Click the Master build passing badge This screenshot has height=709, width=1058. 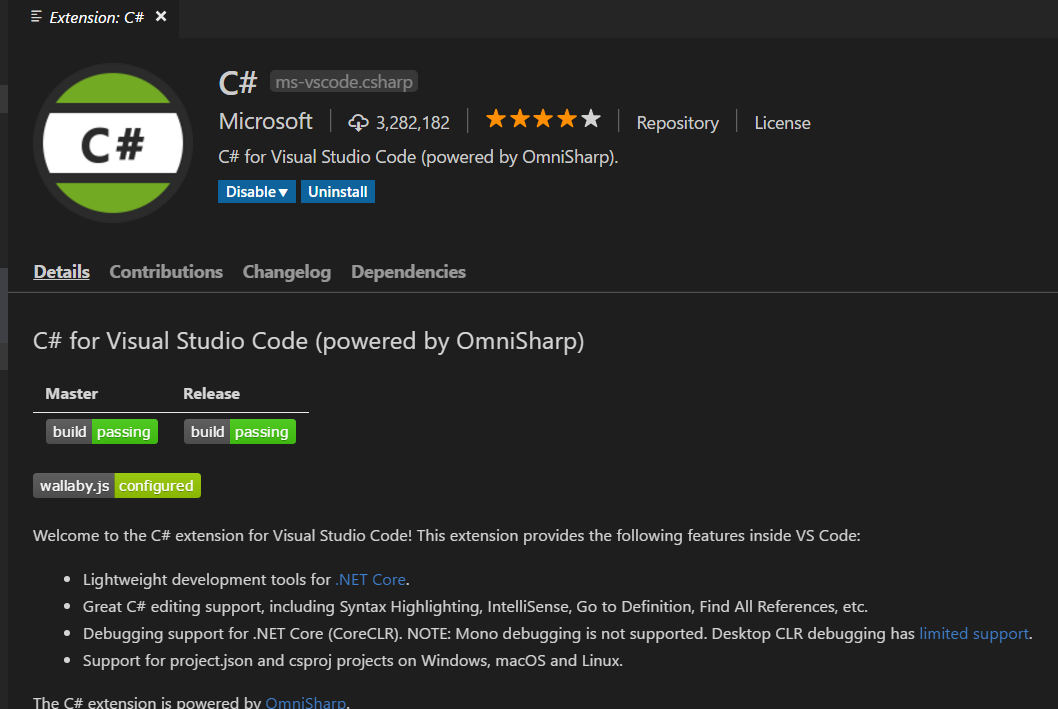point(101,431)
